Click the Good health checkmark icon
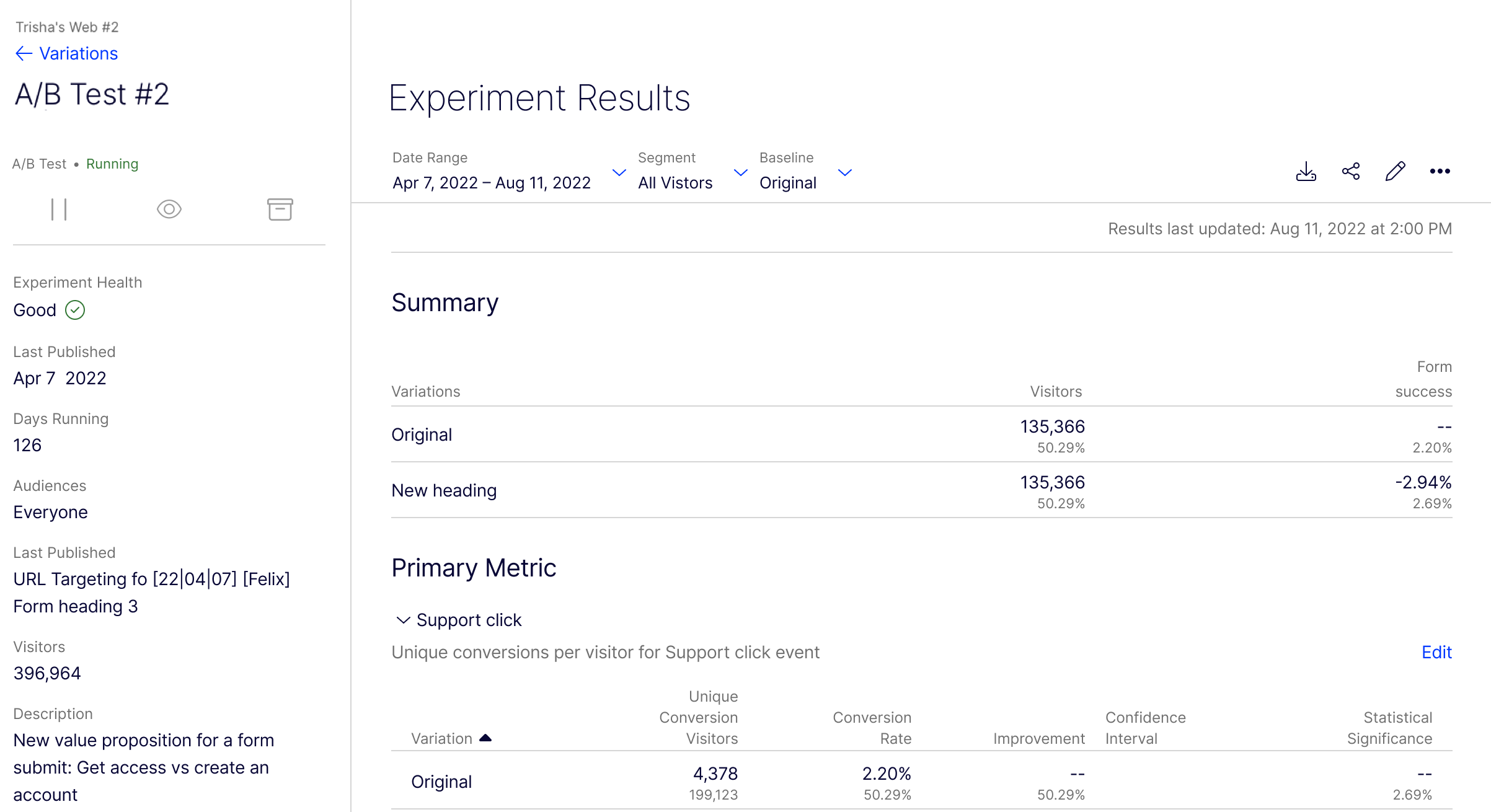Viewport: 1491px width, 812px height. click(75, 310)
